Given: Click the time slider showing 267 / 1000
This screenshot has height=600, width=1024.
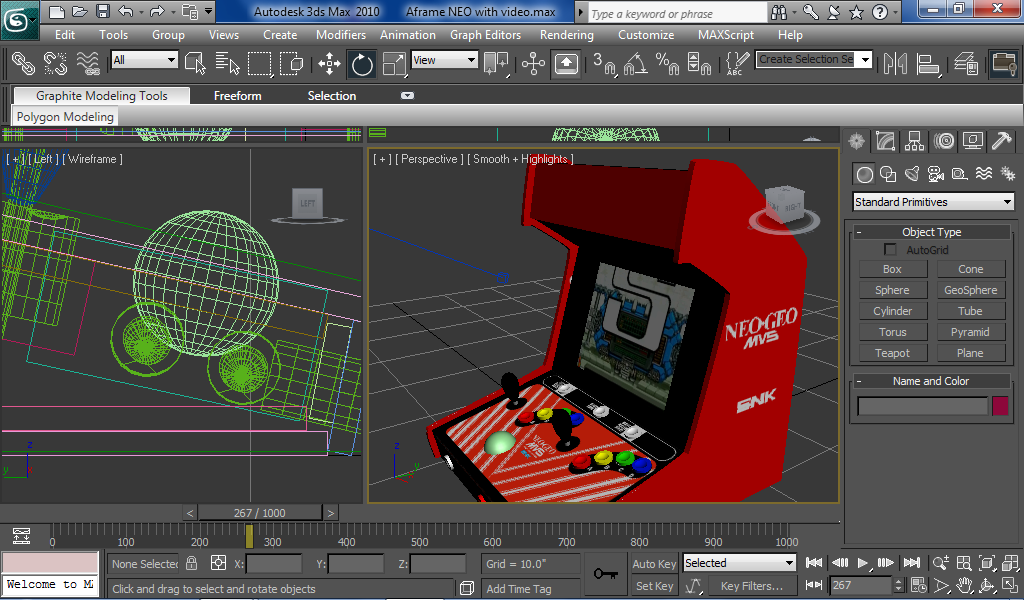Looking at the screenshot, I should point(259,513).
